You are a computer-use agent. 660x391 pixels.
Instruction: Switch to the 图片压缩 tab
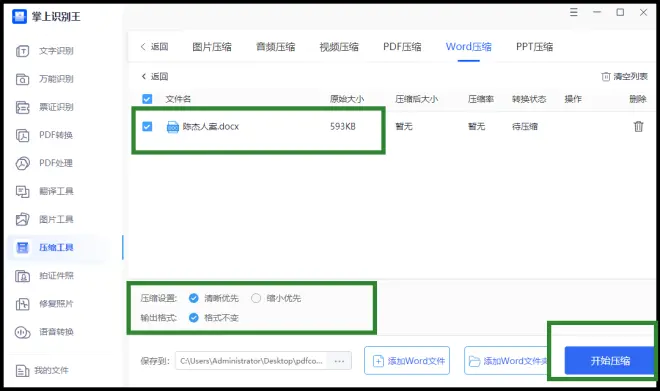(212, 47)
